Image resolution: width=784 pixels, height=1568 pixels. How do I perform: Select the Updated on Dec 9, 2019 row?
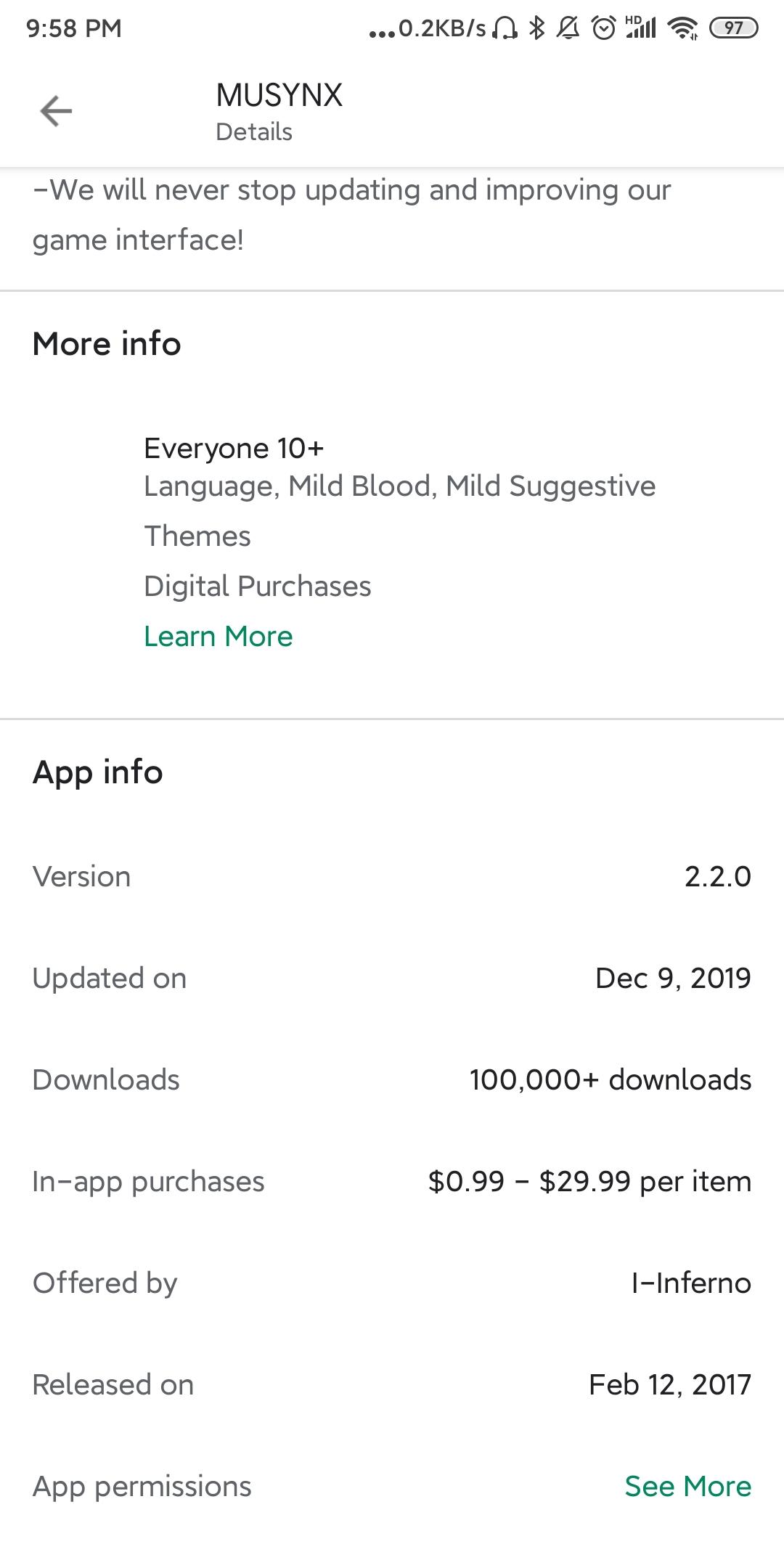coord(392,978)
